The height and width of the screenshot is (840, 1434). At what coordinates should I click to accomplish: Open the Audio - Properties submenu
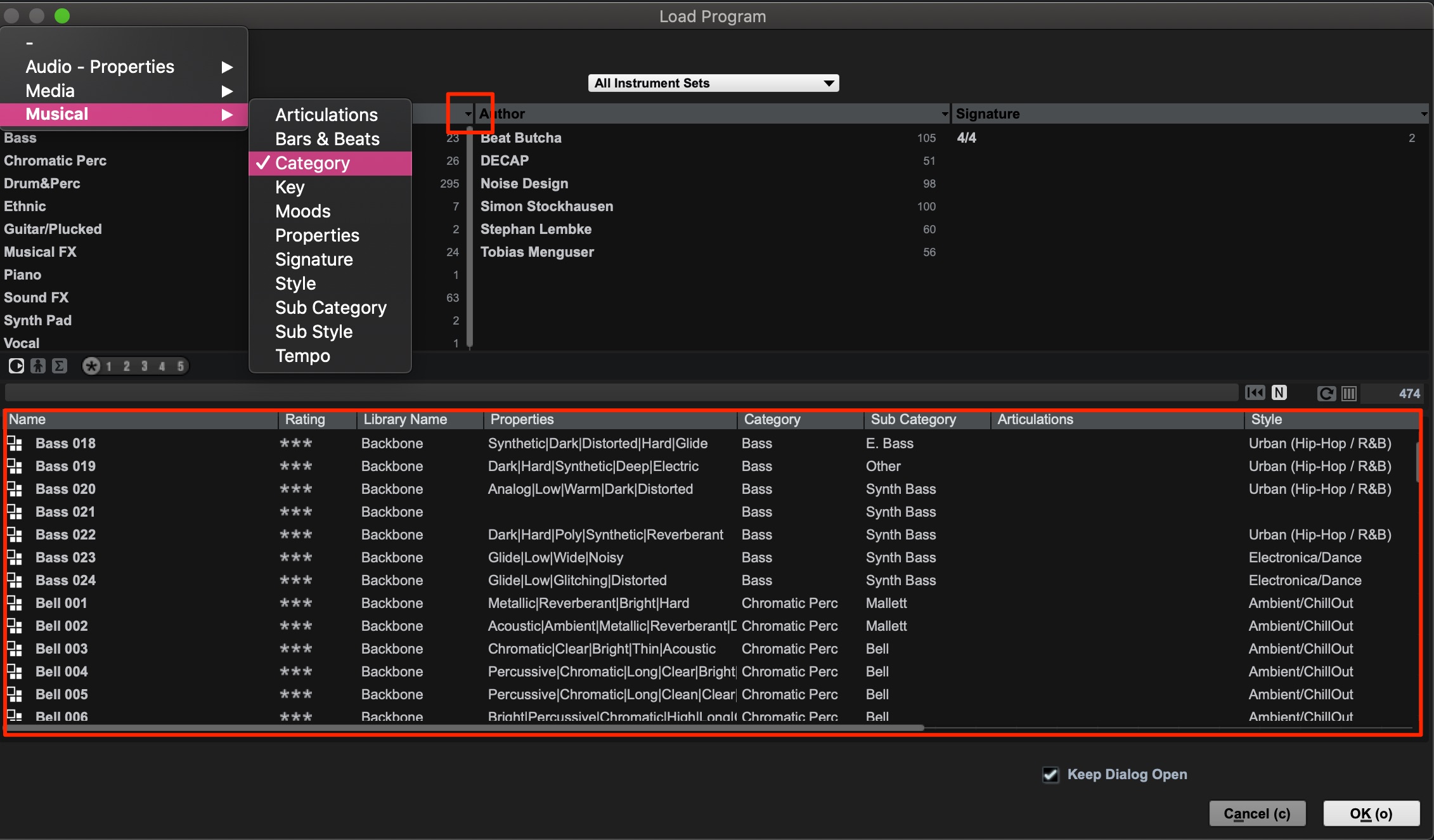124,67
